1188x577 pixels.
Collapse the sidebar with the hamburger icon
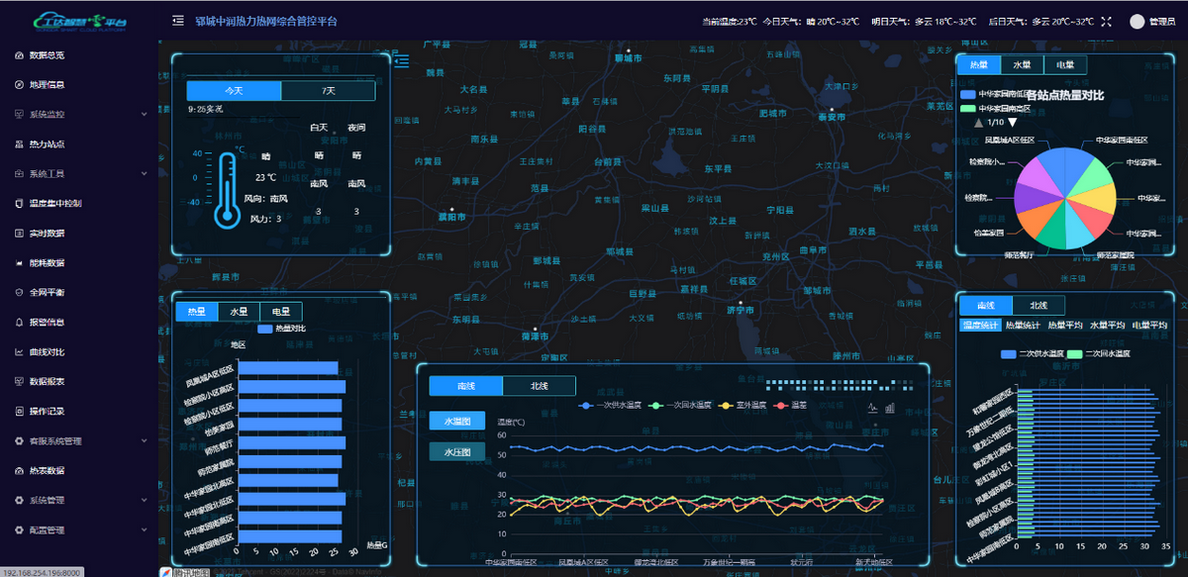(x=178, y=20)
